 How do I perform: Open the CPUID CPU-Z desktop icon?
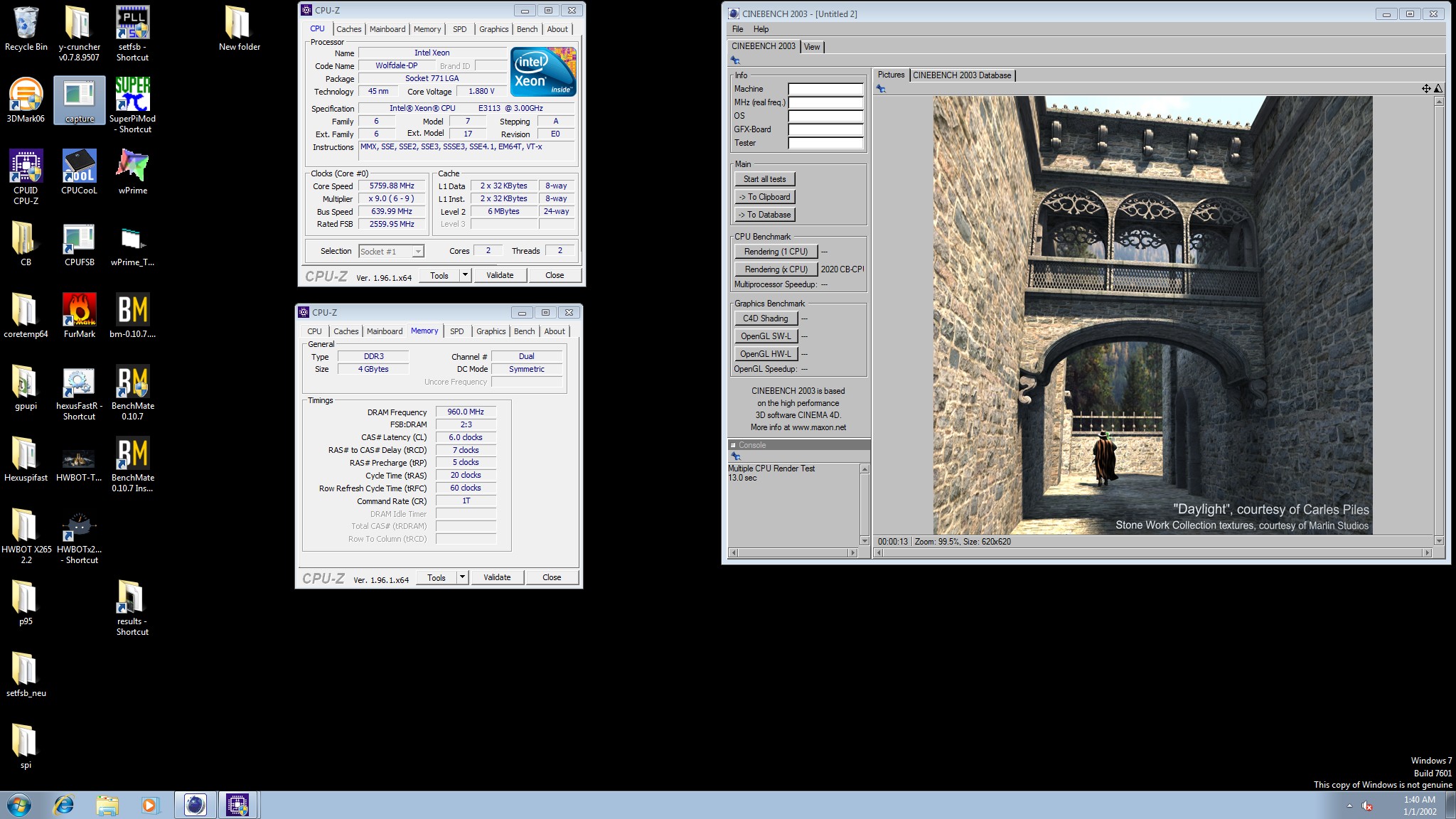click(x=26, y=176)
